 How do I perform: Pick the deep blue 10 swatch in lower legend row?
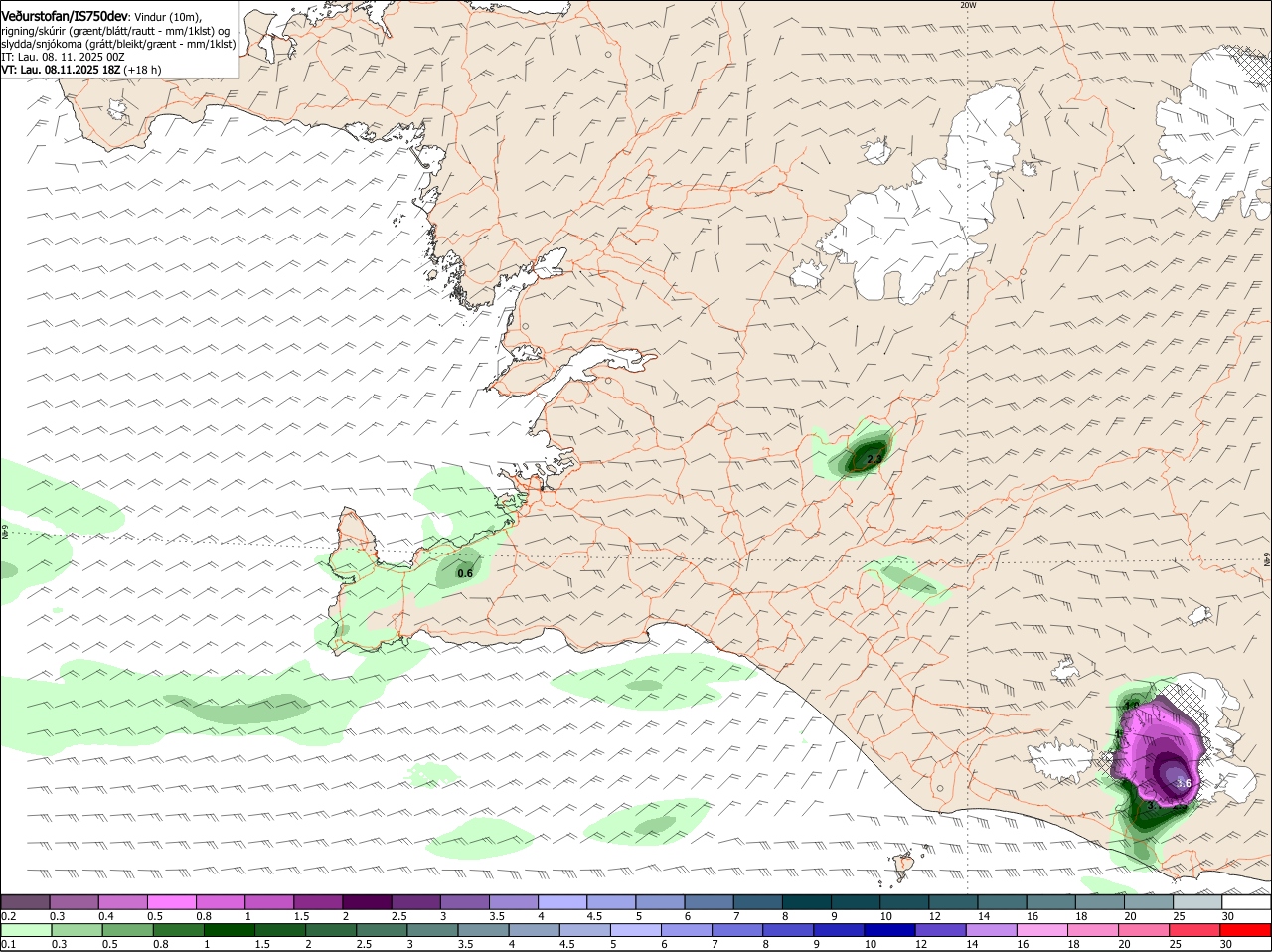890,930
